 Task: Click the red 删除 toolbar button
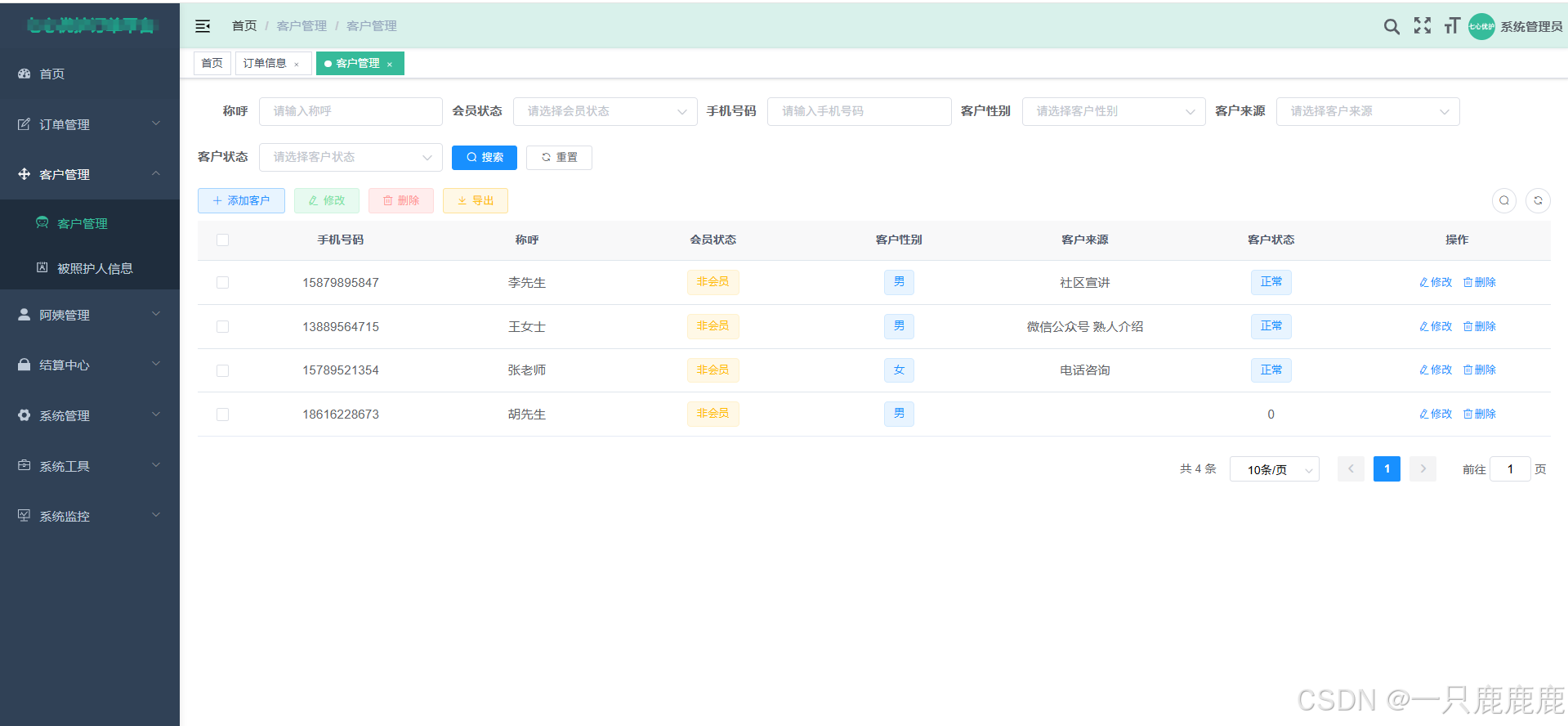click(401, 200)
